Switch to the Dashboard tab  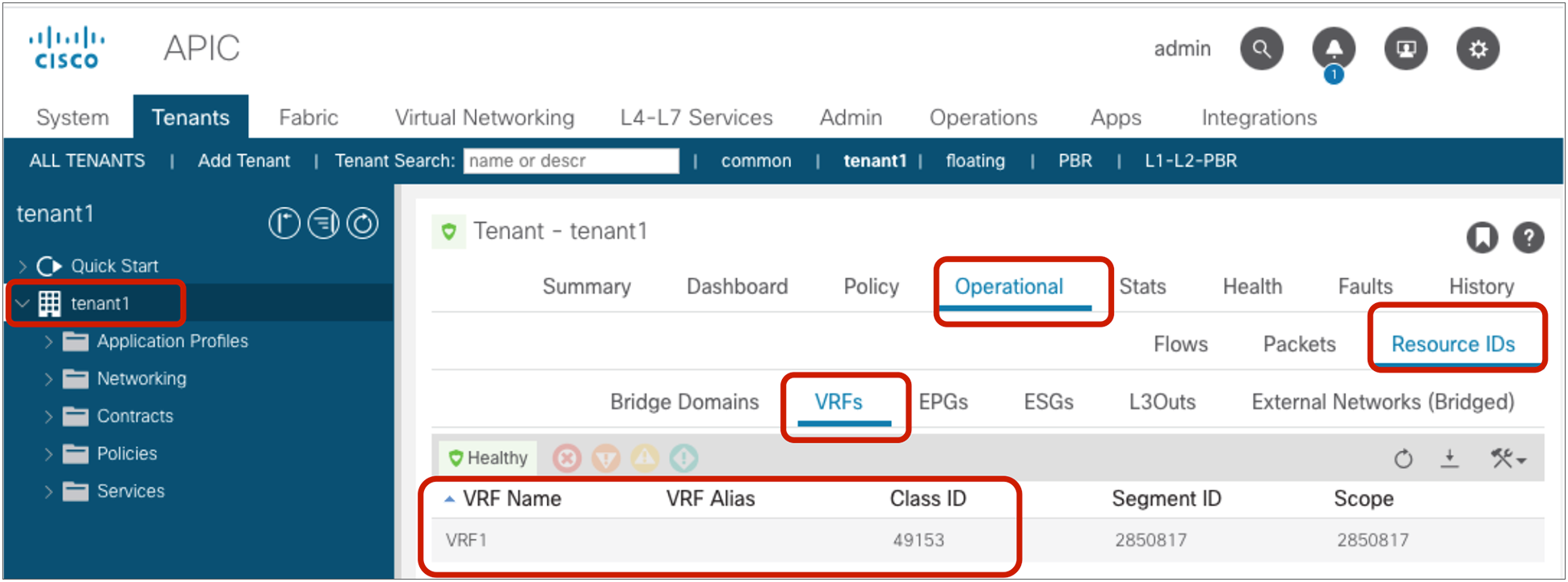737,287
